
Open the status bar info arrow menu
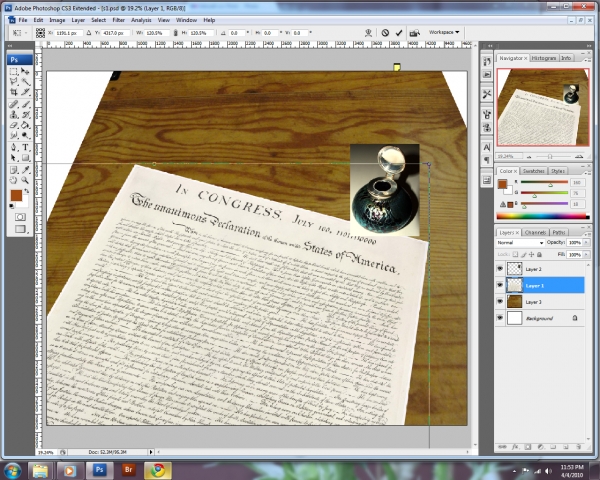tap(151, 452)
